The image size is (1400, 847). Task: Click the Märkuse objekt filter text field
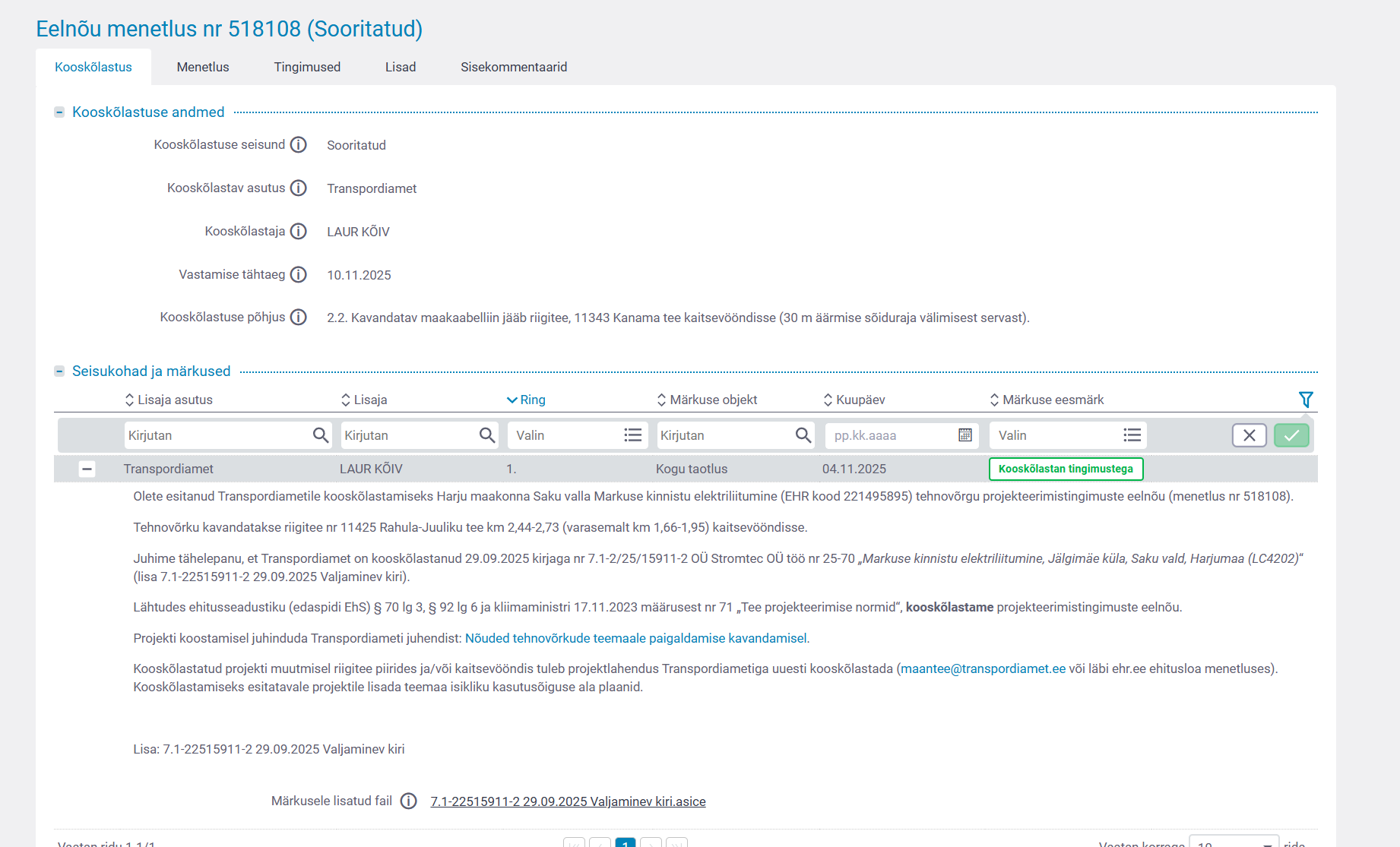pyautogui.click(x=722, y=435)
